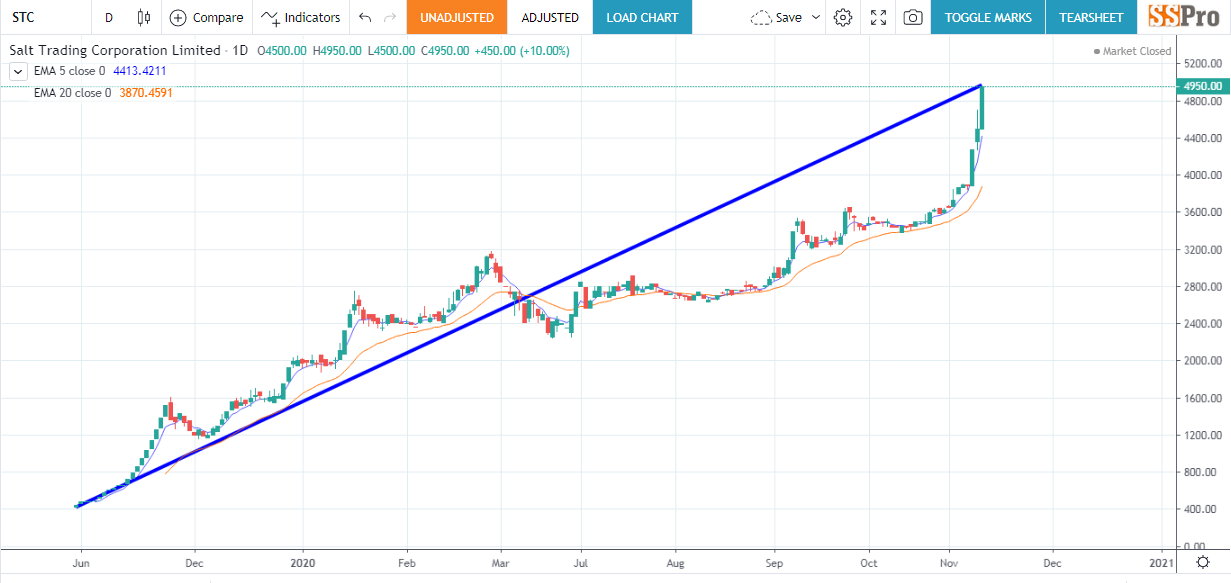
Task: Switch to UNADJUSTED price mode
Action: coord(457,17)
